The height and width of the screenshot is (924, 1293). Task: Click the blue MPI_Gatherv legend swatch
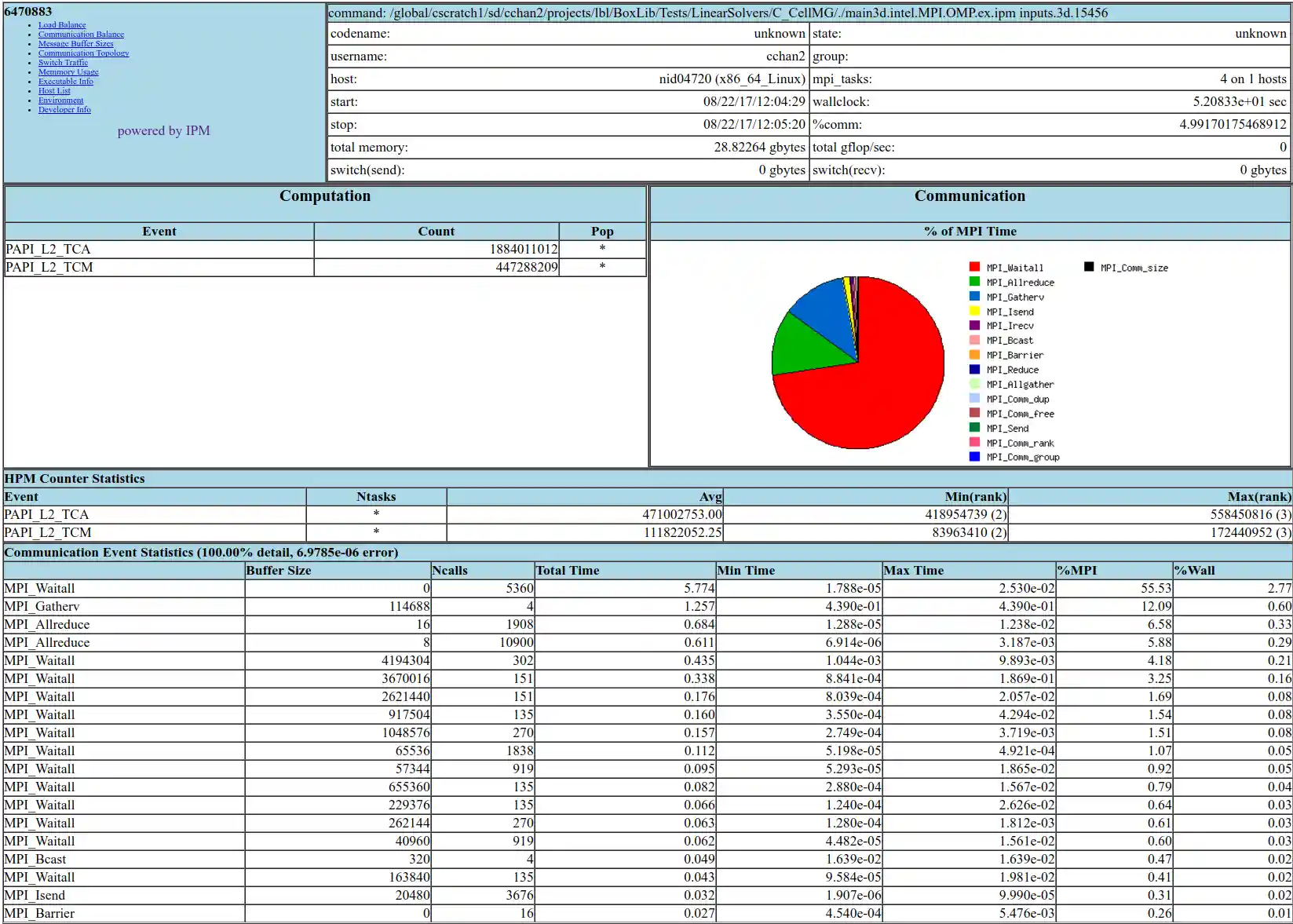(x=974, y=297)
